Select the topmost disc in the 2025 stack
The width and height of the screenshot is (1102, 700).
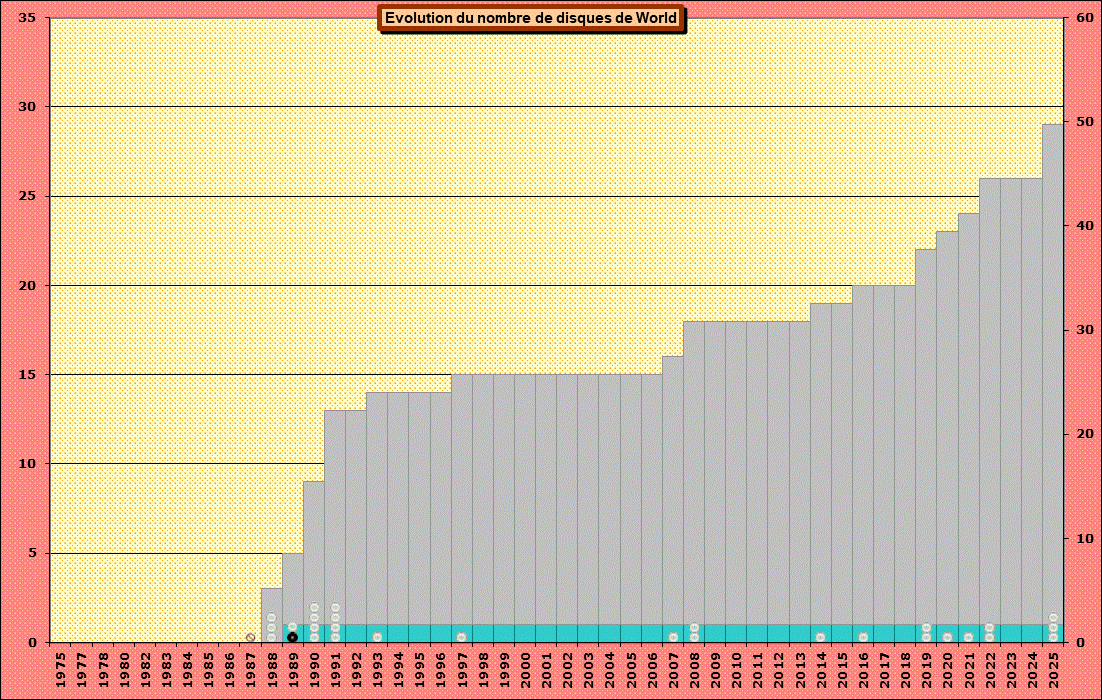pos(1053,618)
